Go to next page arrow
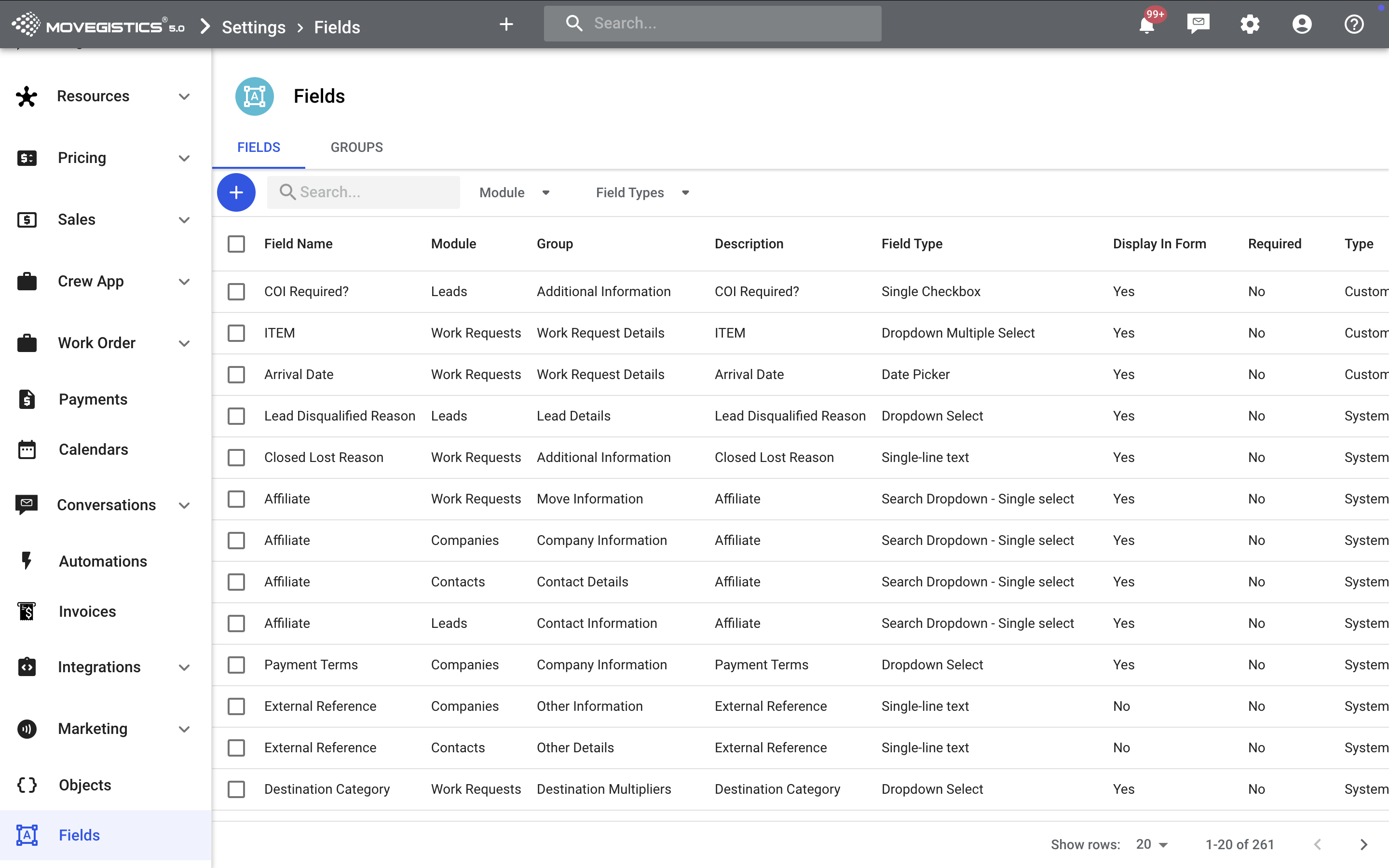Screen dimensions: 1389x868 [x=1364, y=844]
